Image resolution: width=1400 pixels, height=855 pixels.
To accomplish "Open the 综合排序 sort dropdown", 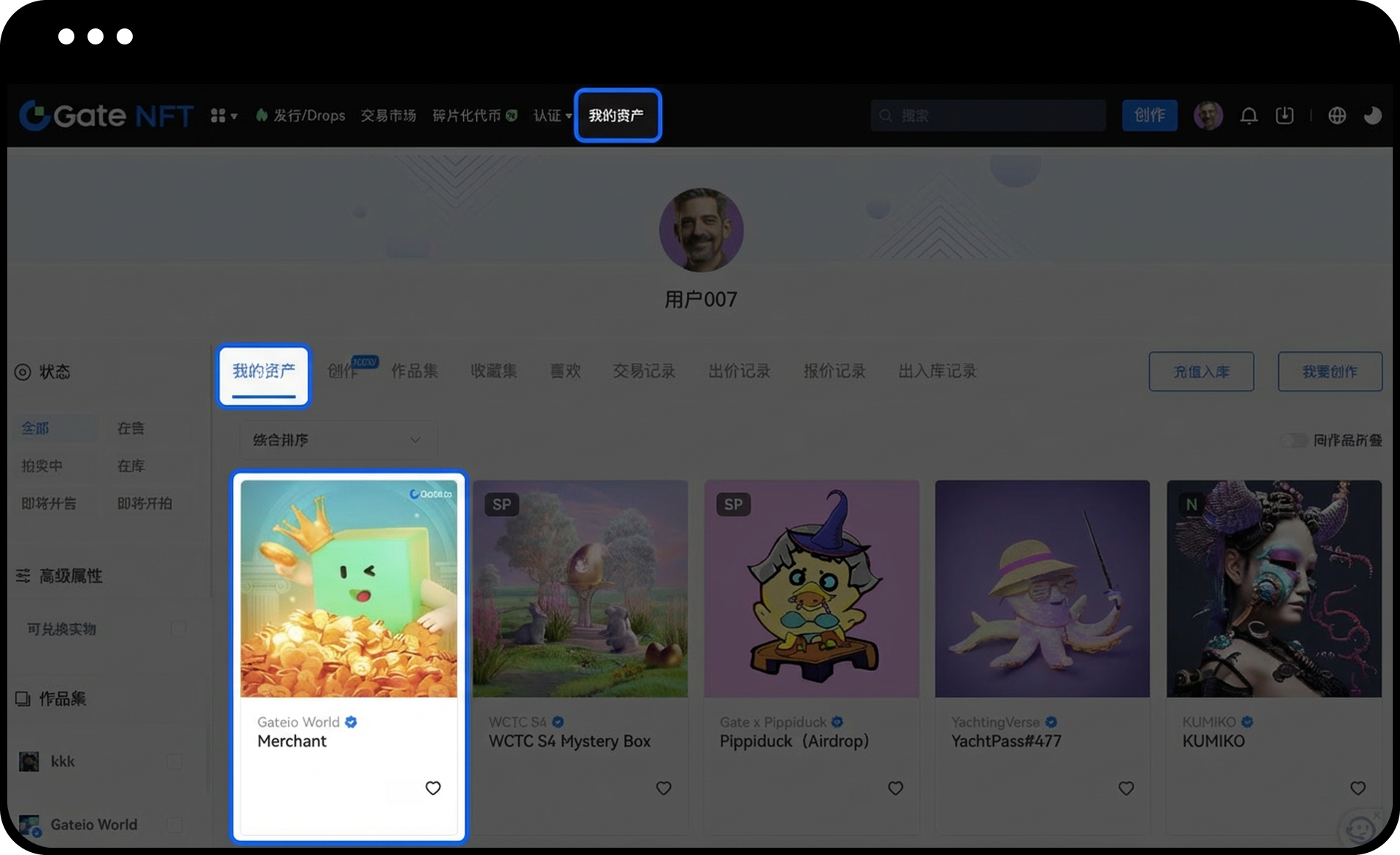I will (x=338, y=440).
